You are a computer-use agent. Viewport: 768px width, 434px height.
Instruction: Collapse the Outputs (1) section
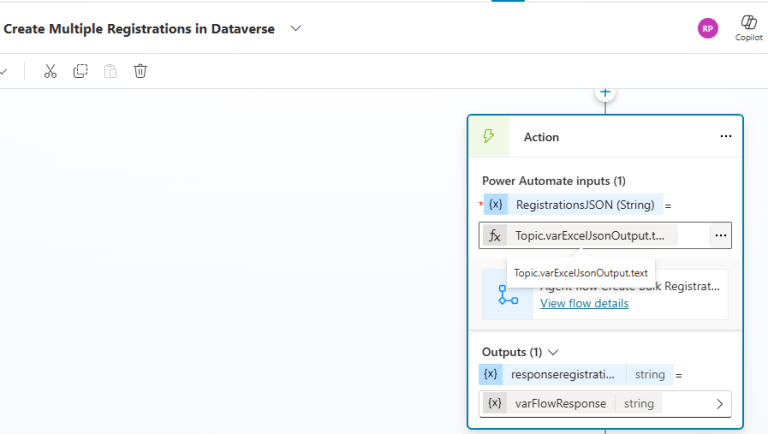pos(553,352)
